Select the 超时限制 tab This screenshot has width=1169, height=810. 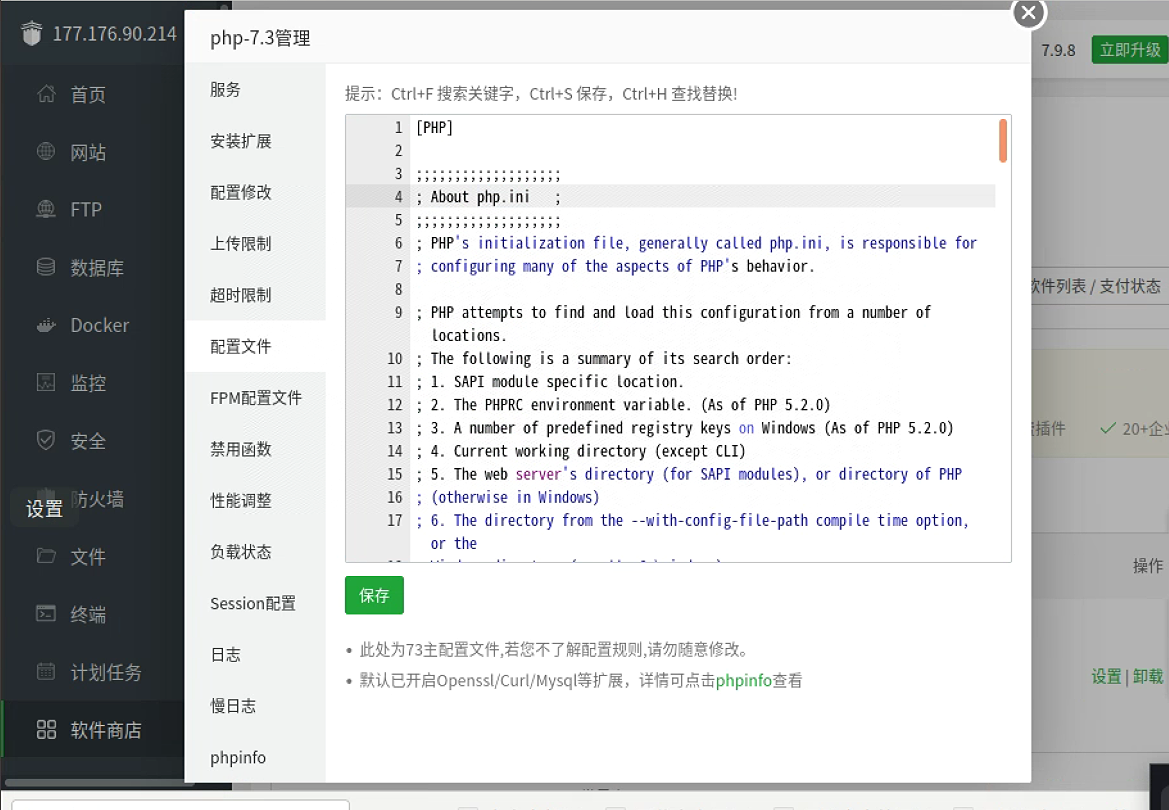click(x=255, y=295)
